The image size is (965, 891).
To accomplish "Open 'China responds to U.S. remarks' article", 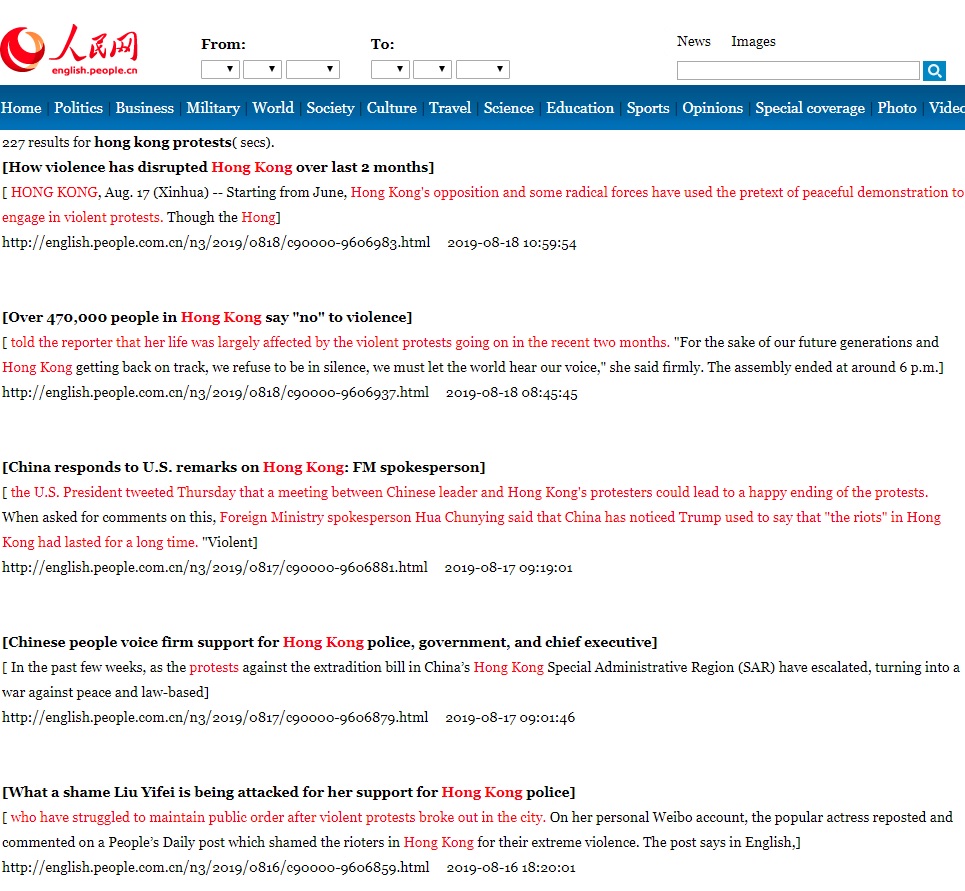I will (x=244, y=468).
